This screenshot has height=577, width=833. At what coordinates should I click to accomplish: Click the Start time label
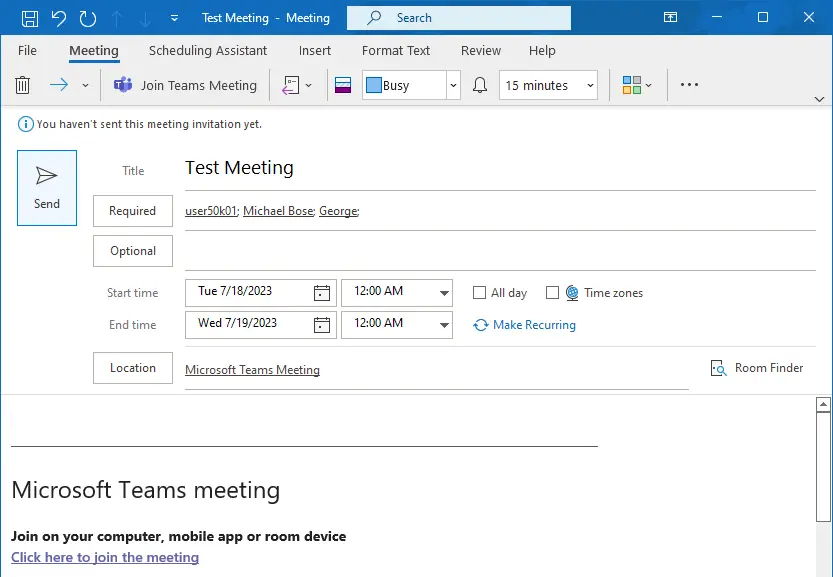coord(133,293)
